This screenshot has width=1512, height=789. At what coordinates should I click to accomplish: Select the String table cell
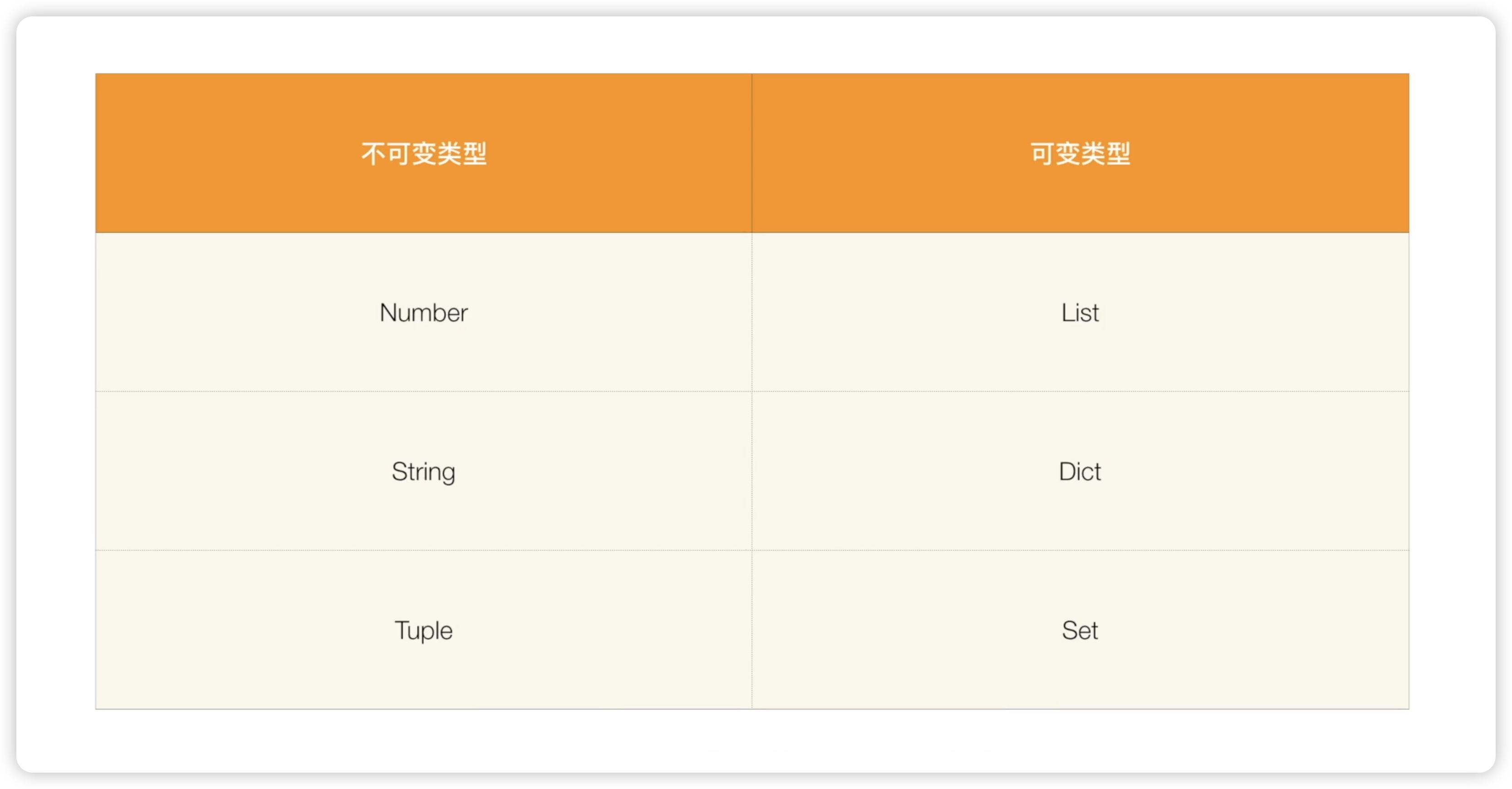(x=423, y=471)
